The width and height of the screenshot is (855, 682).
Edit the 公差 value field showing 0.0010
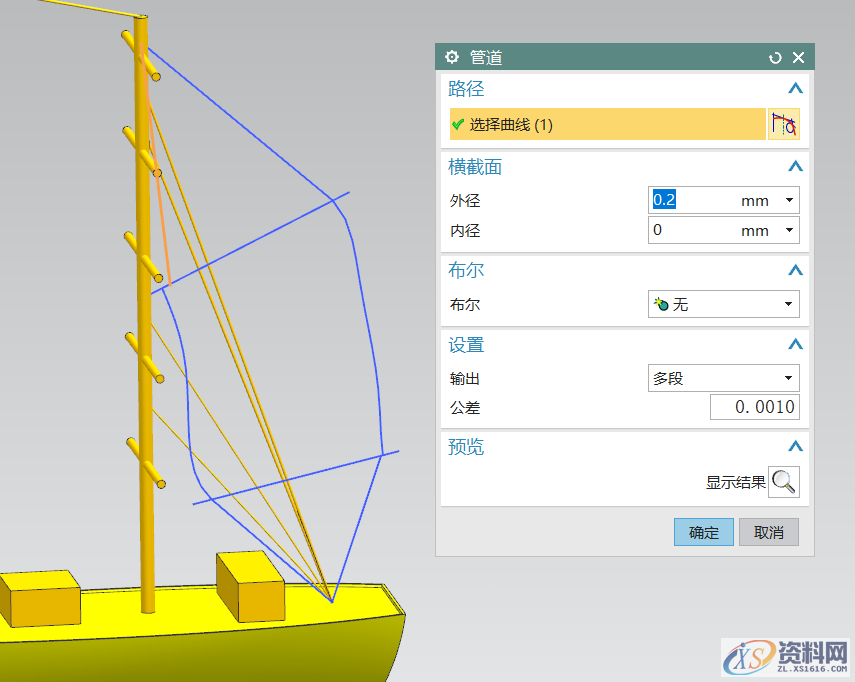point(755,406)
